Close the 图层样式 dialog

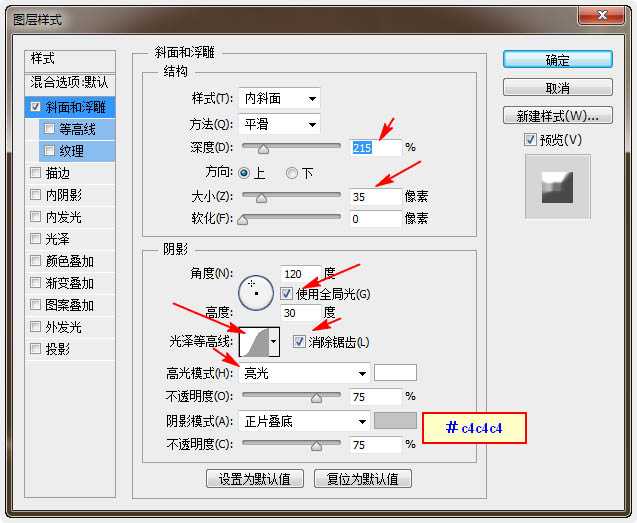(x=602, y=15)
